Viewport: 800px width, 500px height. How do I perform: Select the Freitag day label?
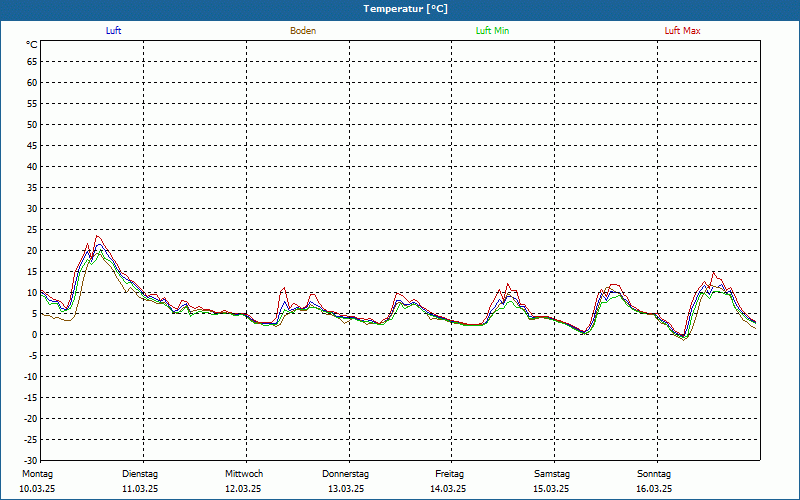(449, 474)
